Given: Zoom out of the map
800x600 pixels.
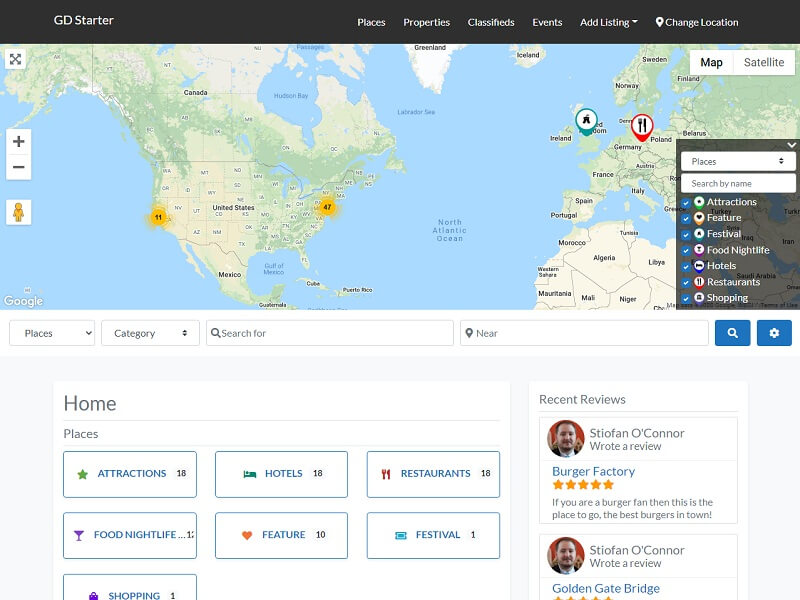Looking at the screenshot, I should 18,167.
